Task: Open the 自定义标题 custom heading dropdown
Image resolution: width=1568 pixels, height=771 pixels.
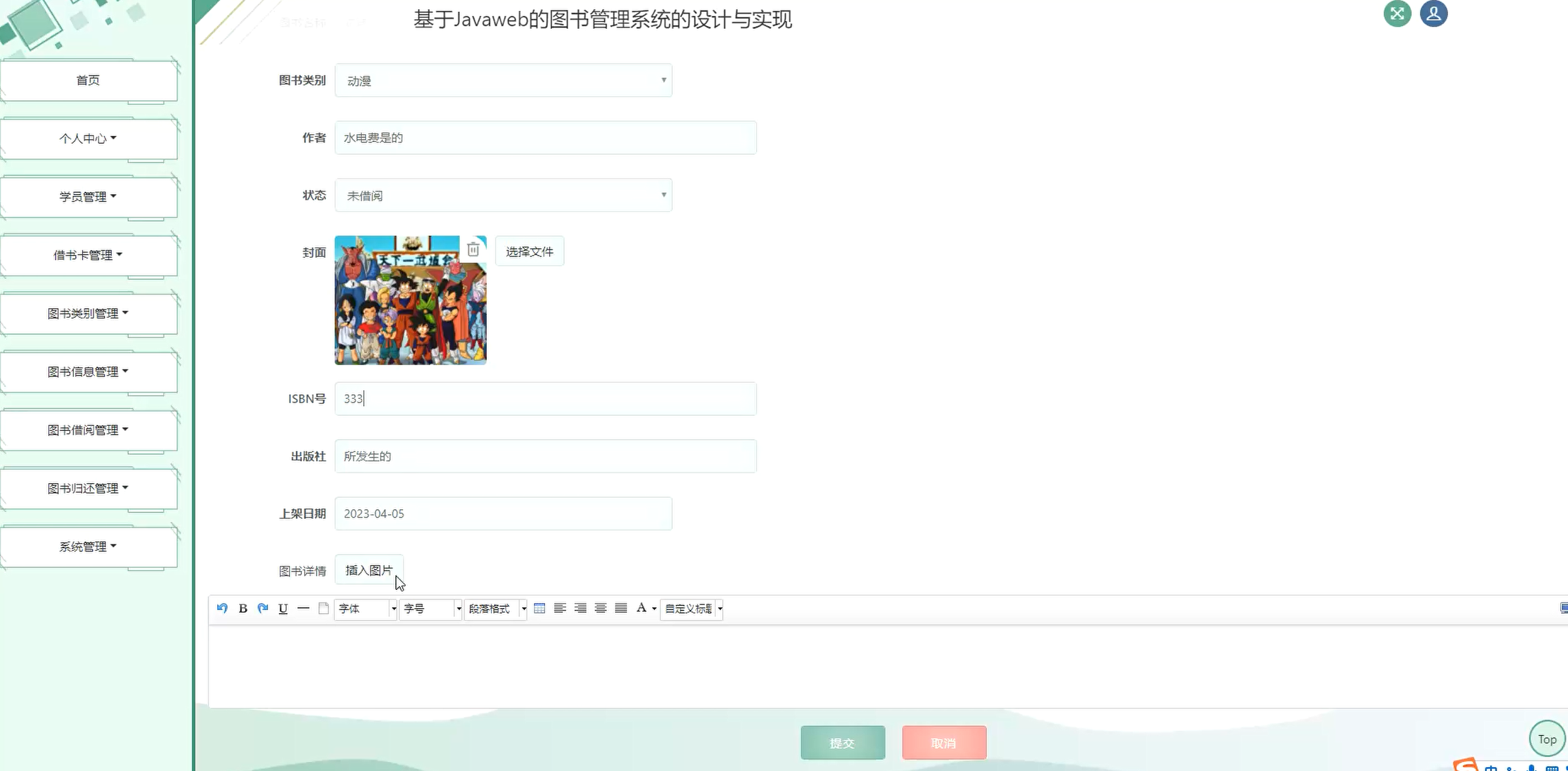Action: 692,609
